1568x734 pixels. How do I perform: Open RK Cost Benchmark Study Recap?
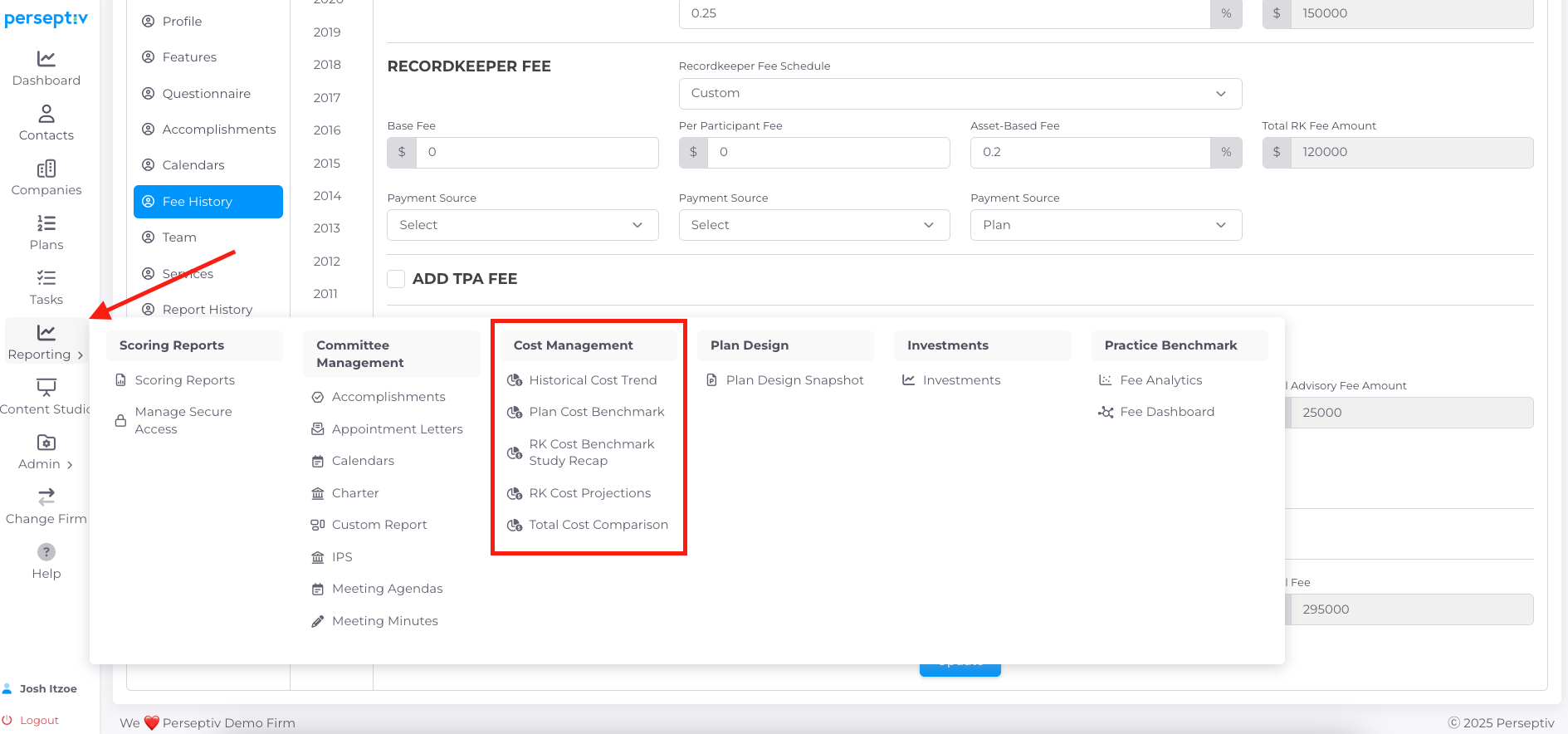tap(591, 453)
